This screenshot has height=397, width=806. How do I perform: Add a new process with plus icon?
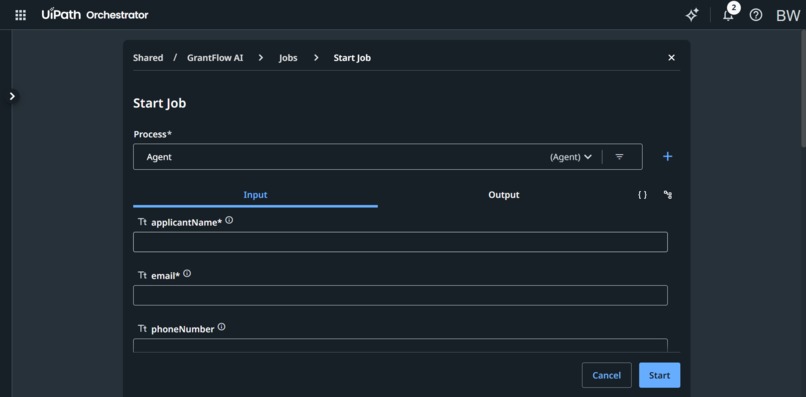[667, 157]
